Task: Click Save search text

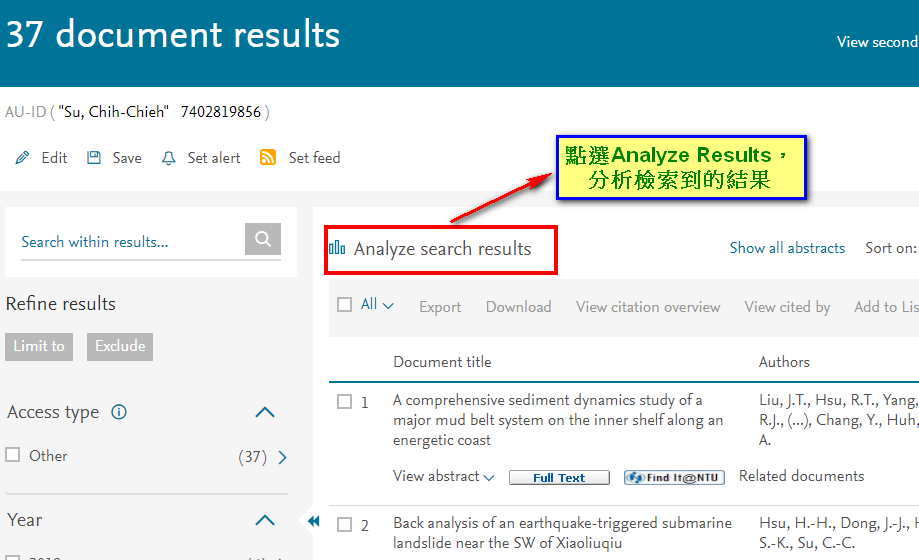Action: 127,158
